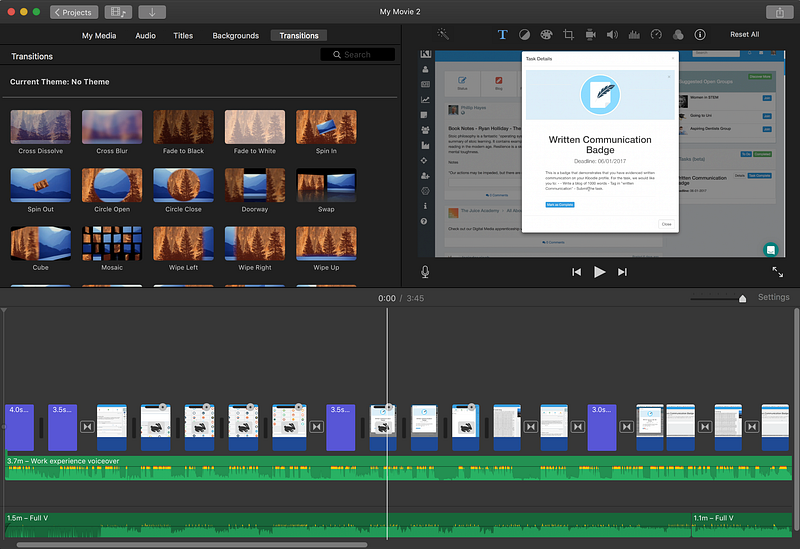Viewport: 800px width, 549px height.
Task: Click the microphone voiceover record icon
Action: click(426, 271)
